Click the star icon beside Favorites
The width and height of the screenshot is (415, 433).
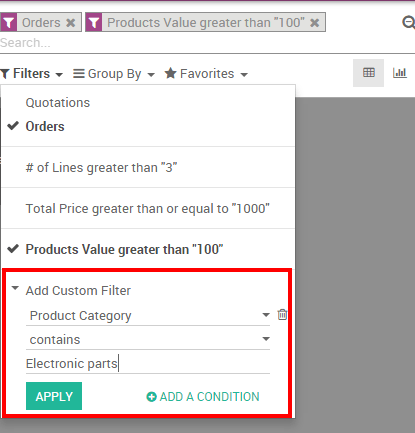pos(170,73)
